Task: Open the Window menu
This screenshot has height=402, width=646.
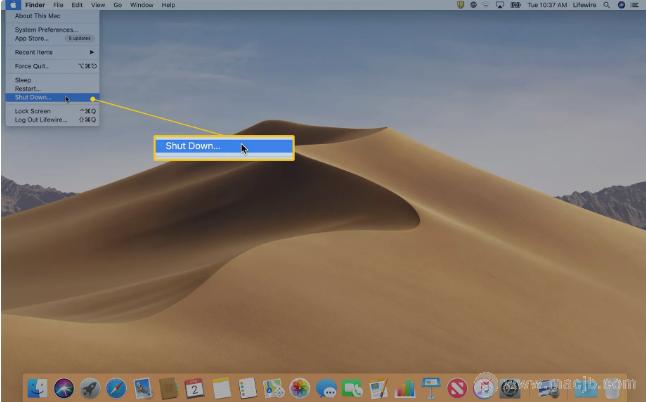Action: [141, 5]
